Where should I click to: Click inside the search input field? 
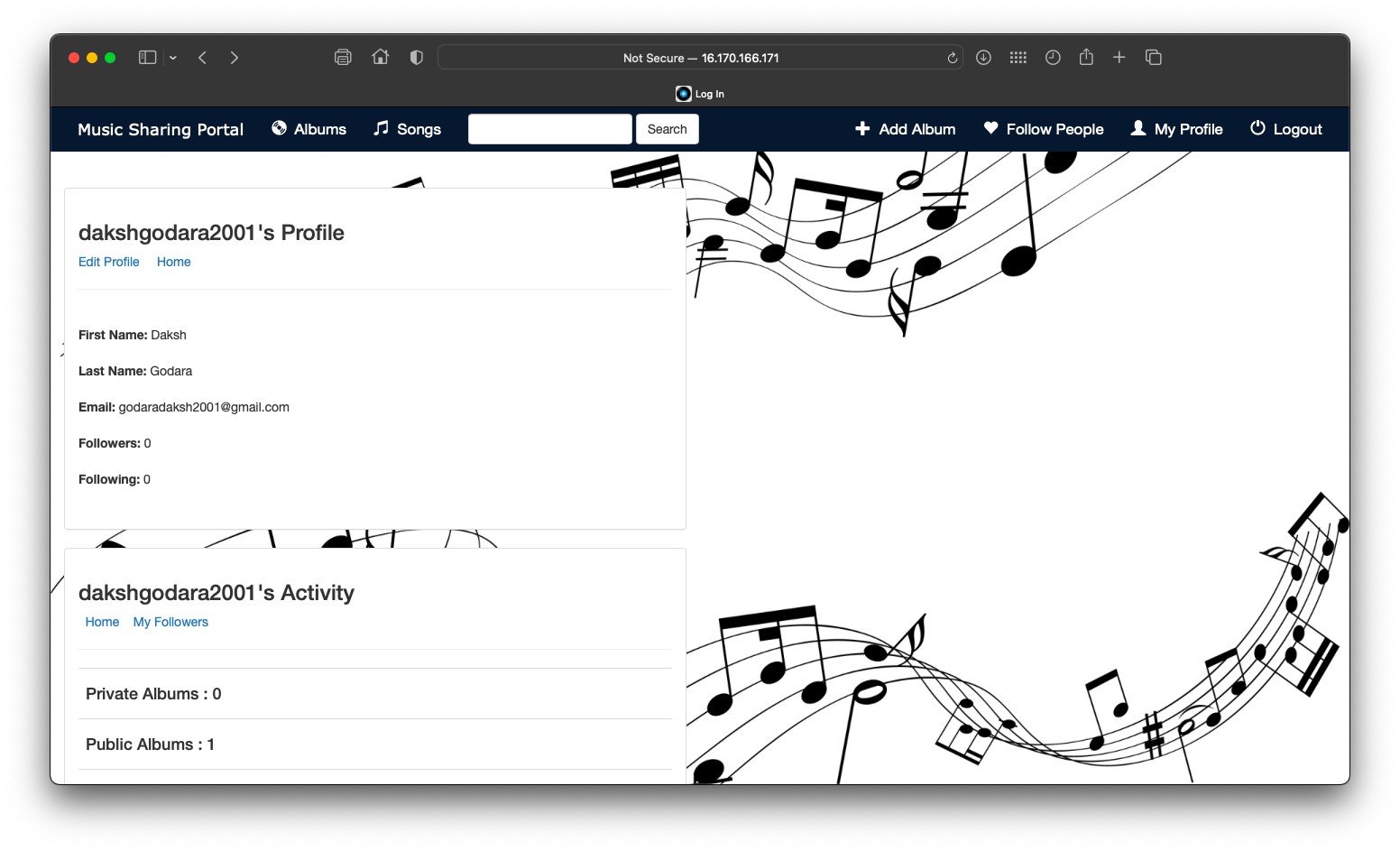(549, 128)
